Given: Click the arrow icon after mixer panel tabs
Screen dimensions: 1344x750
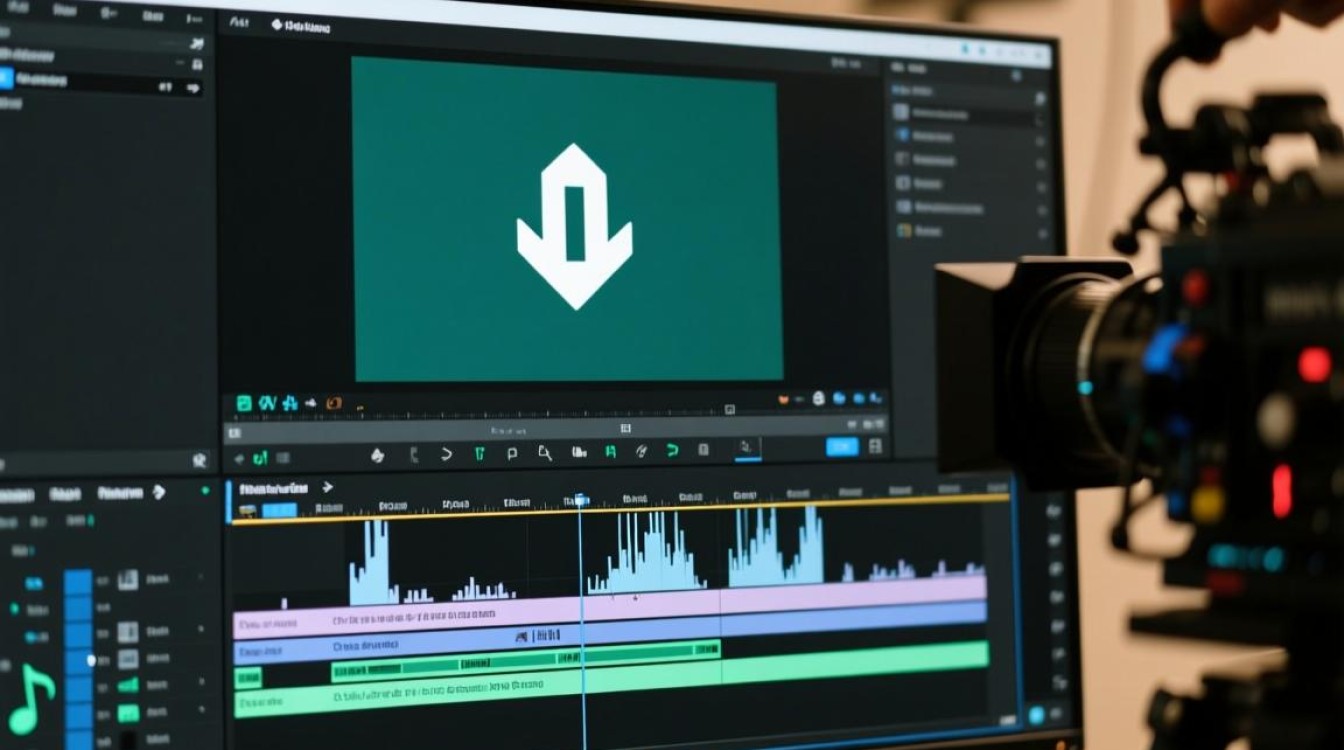Looking at the screenshot, I should (158, 492).
